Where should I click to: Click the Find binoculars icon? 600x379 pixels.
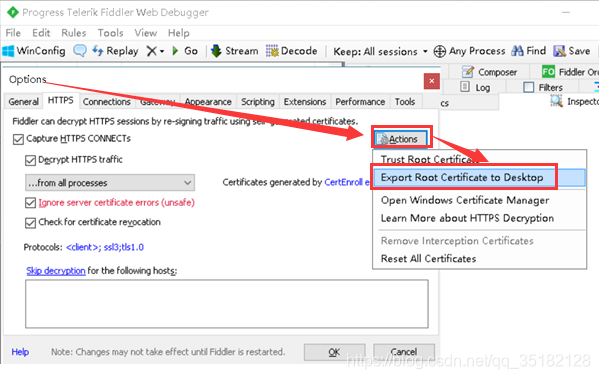click(517, 51)
